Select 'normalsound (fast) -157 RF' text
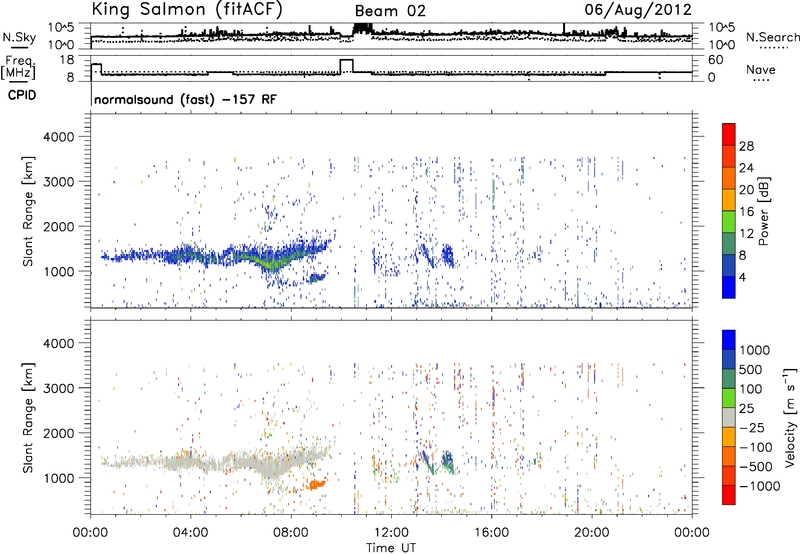The height and width of the screenshot is (554, 800). pyautogui.click(x=186, y=99)
